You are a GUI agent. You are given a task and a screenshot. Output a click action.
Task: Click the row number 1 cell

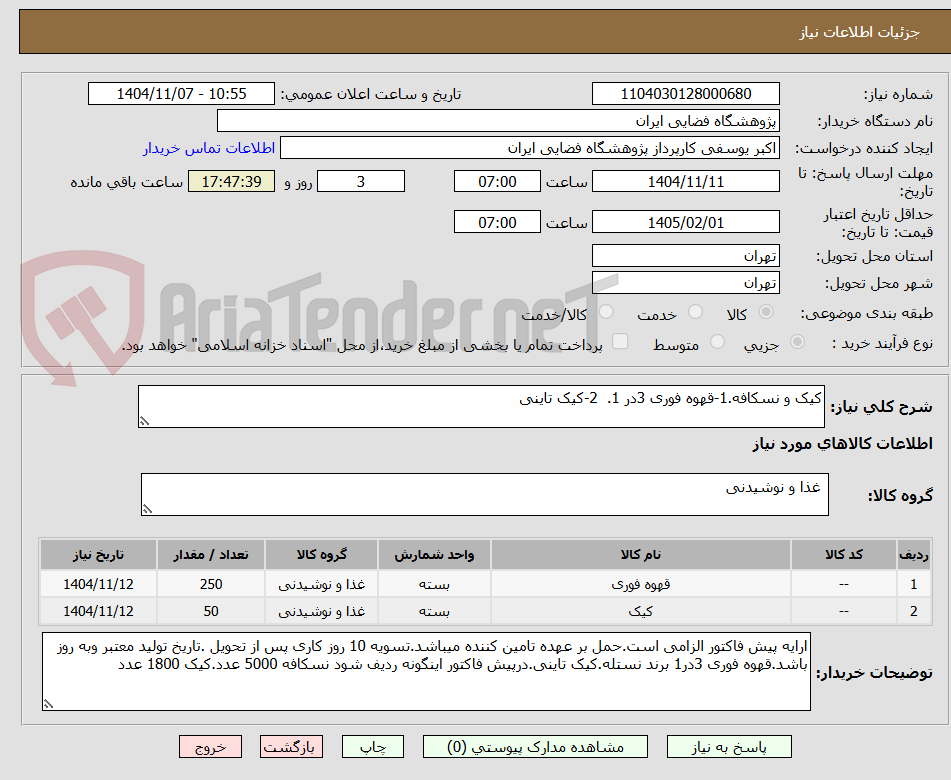pos(913,584)
